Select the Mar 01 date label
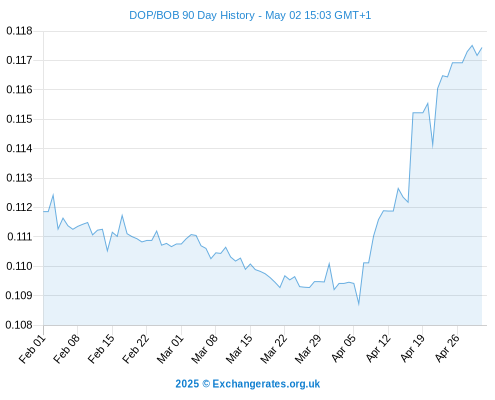 (170, 348)
